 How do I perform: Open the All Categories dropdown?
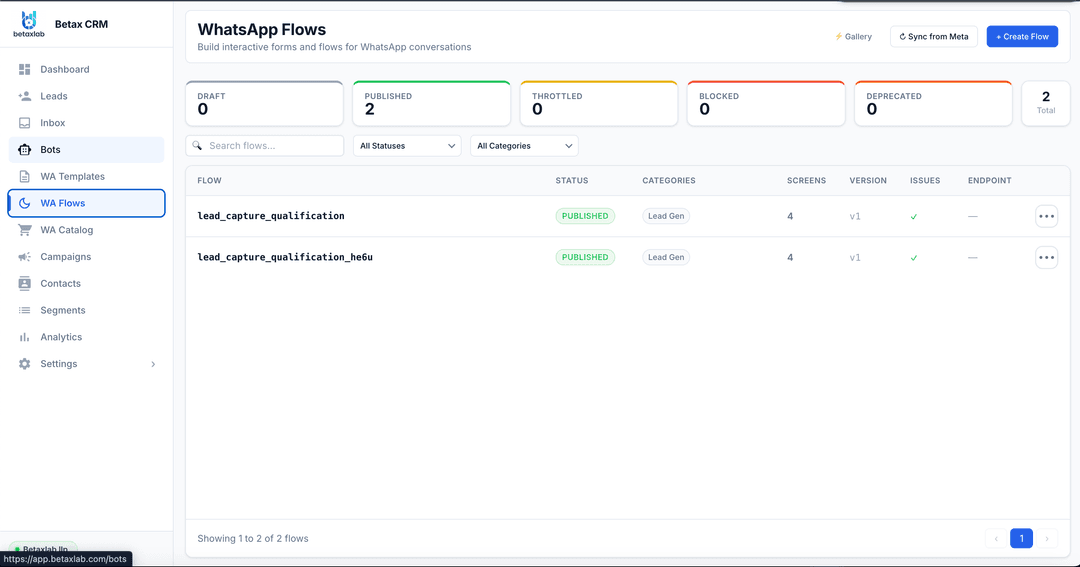click(x=524, y=146)
